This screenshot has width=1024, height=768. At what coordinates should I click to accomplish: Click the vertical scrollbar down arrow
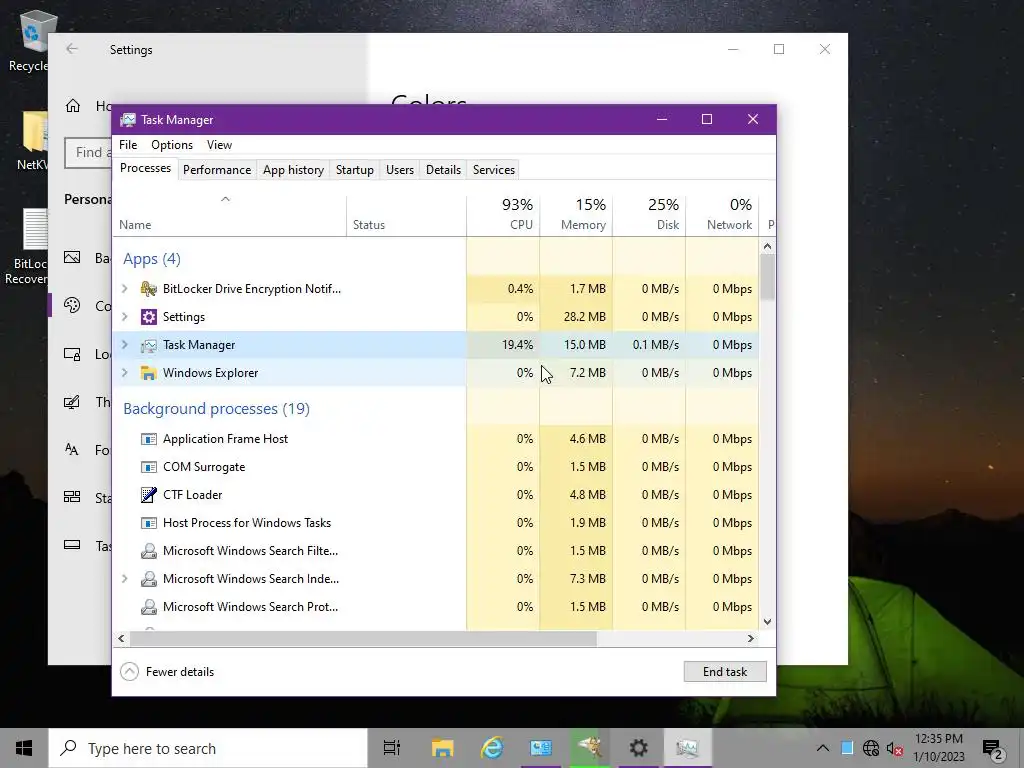767,622
